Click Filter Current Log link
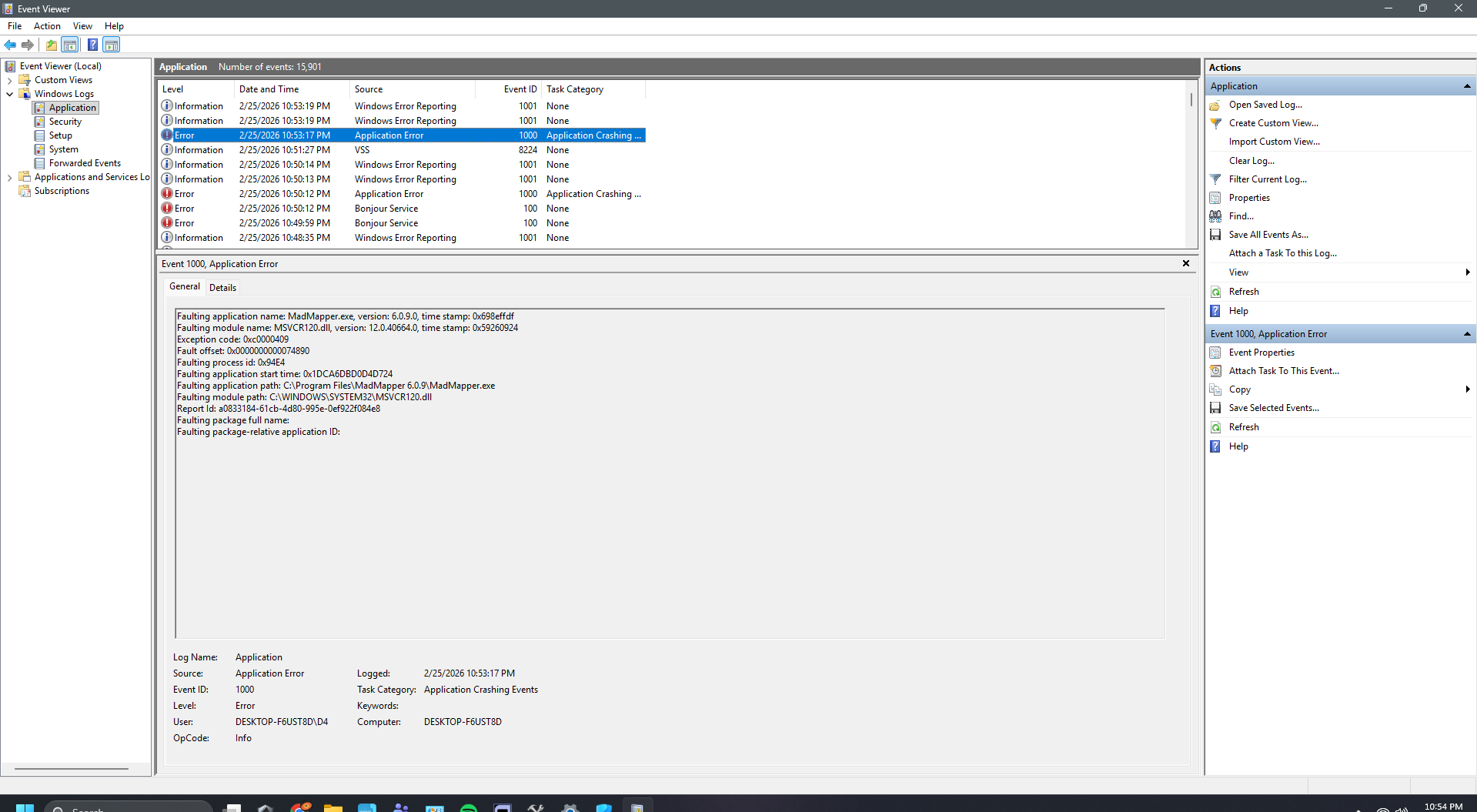 1267,179
